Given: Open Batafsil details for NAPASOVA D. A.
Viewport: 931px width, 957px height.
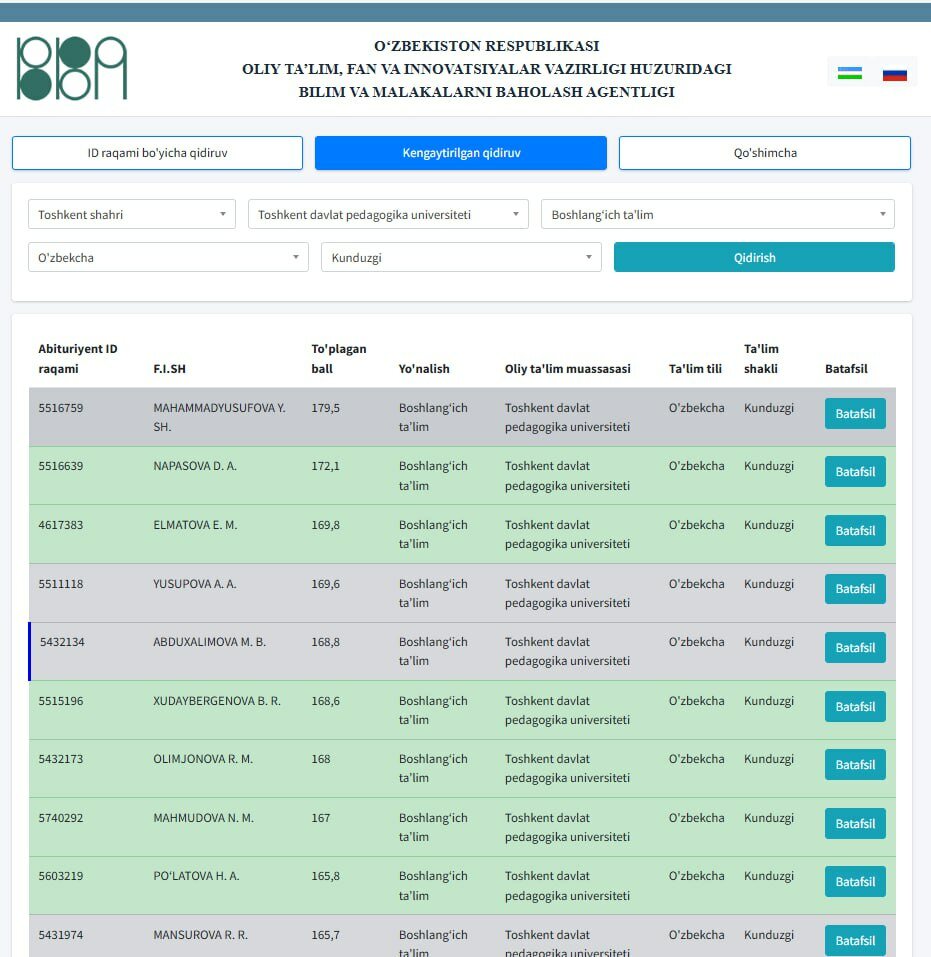Looking at the screenshot, I should [x=855, y=472].
